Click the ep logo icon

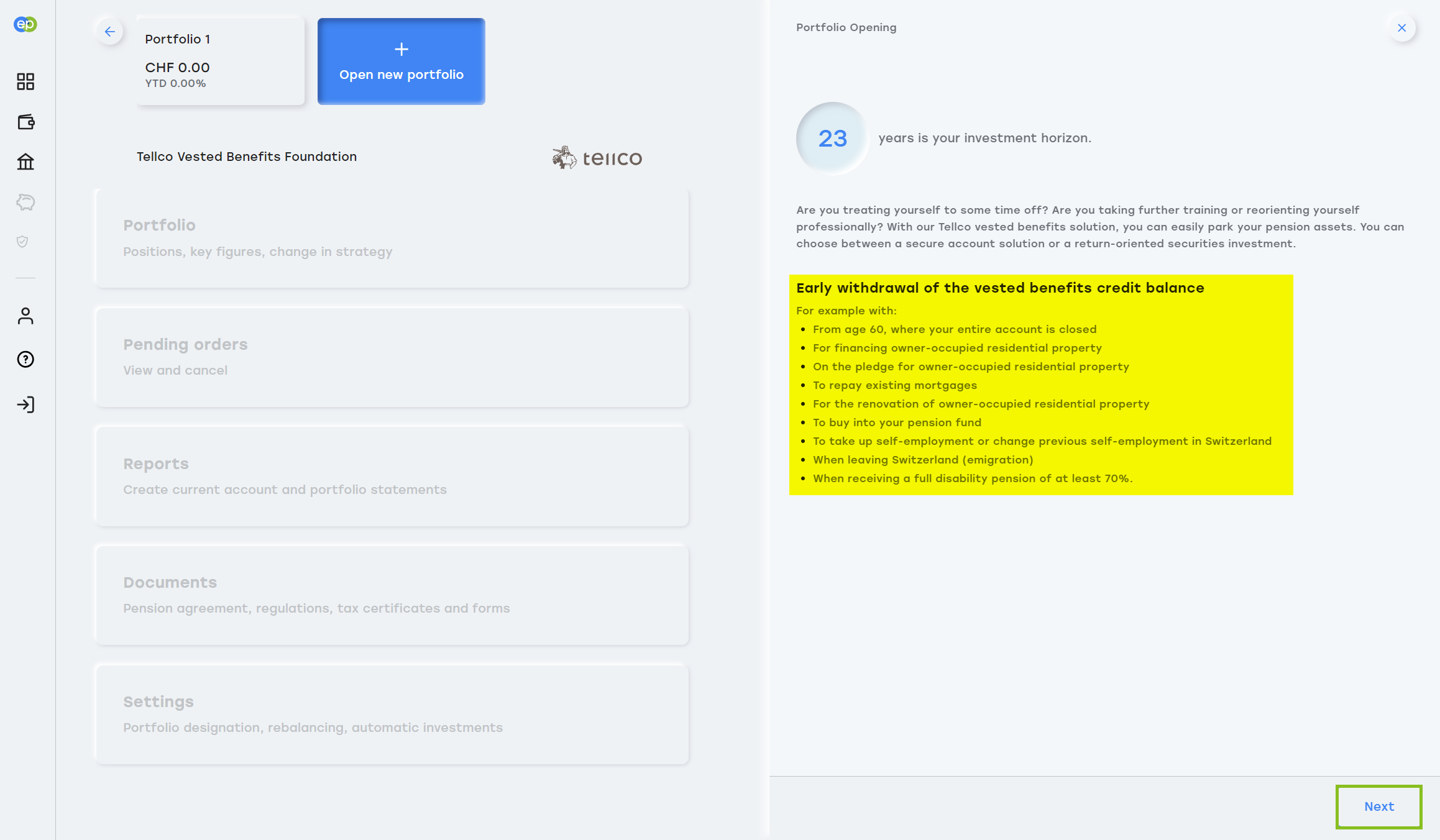(25, 24)
